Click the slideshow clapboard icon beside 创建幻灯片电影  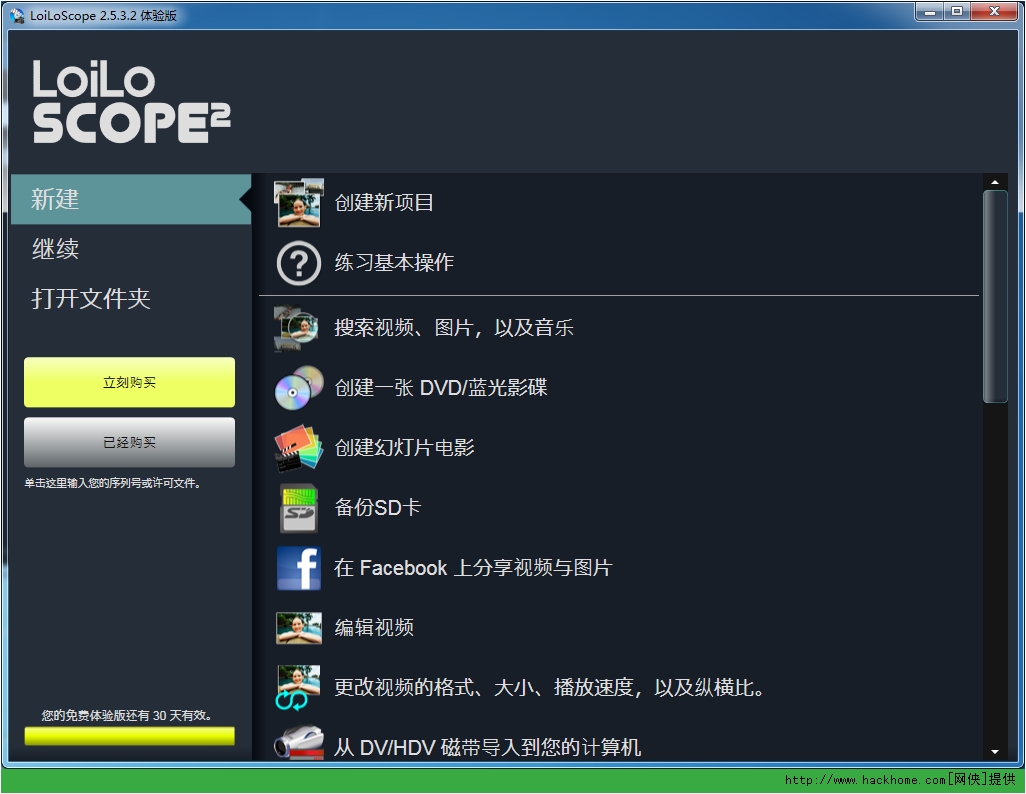(x=299, y=448)
